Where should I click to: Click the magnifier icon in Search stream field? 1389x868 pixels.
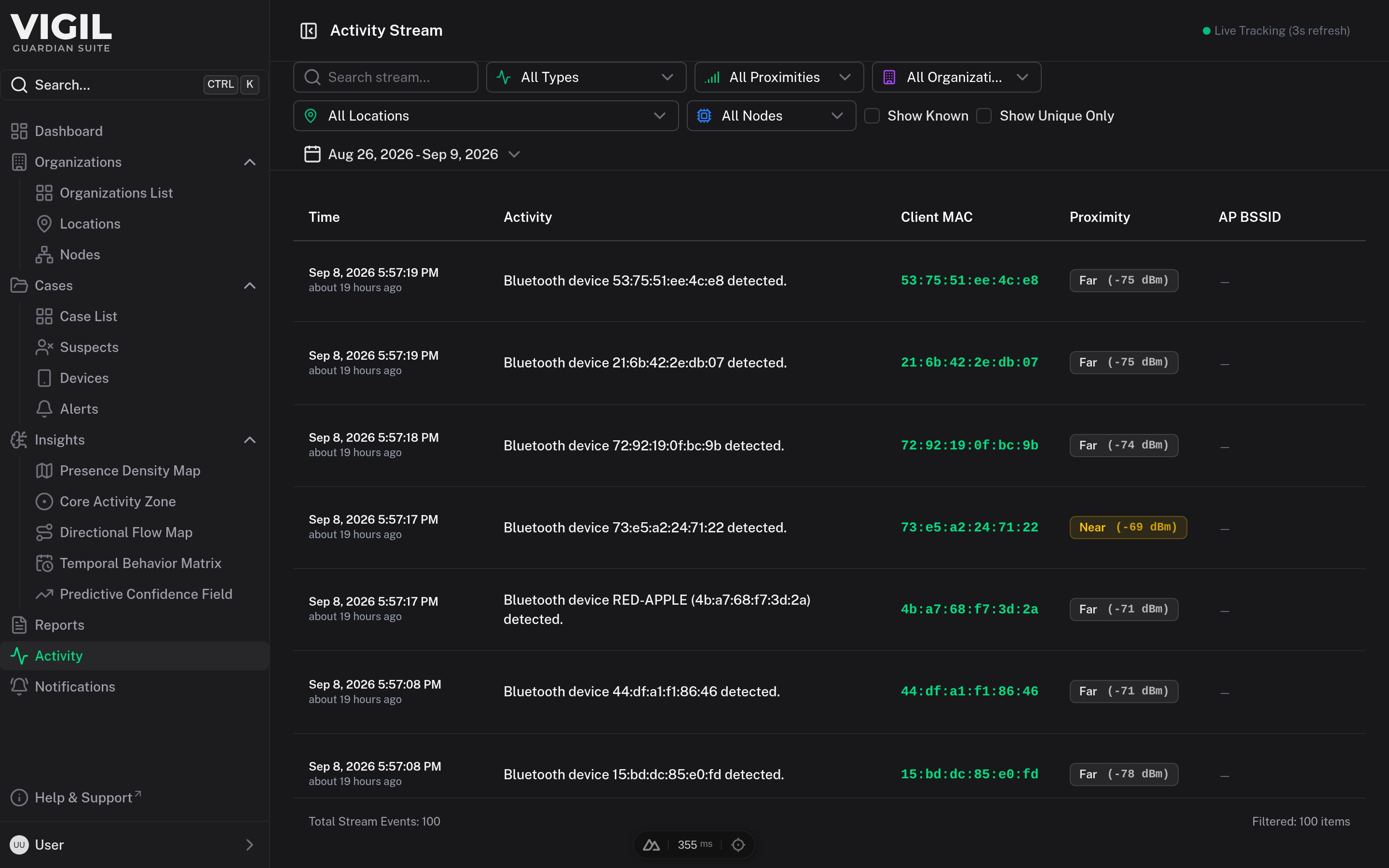pos(312,77)
